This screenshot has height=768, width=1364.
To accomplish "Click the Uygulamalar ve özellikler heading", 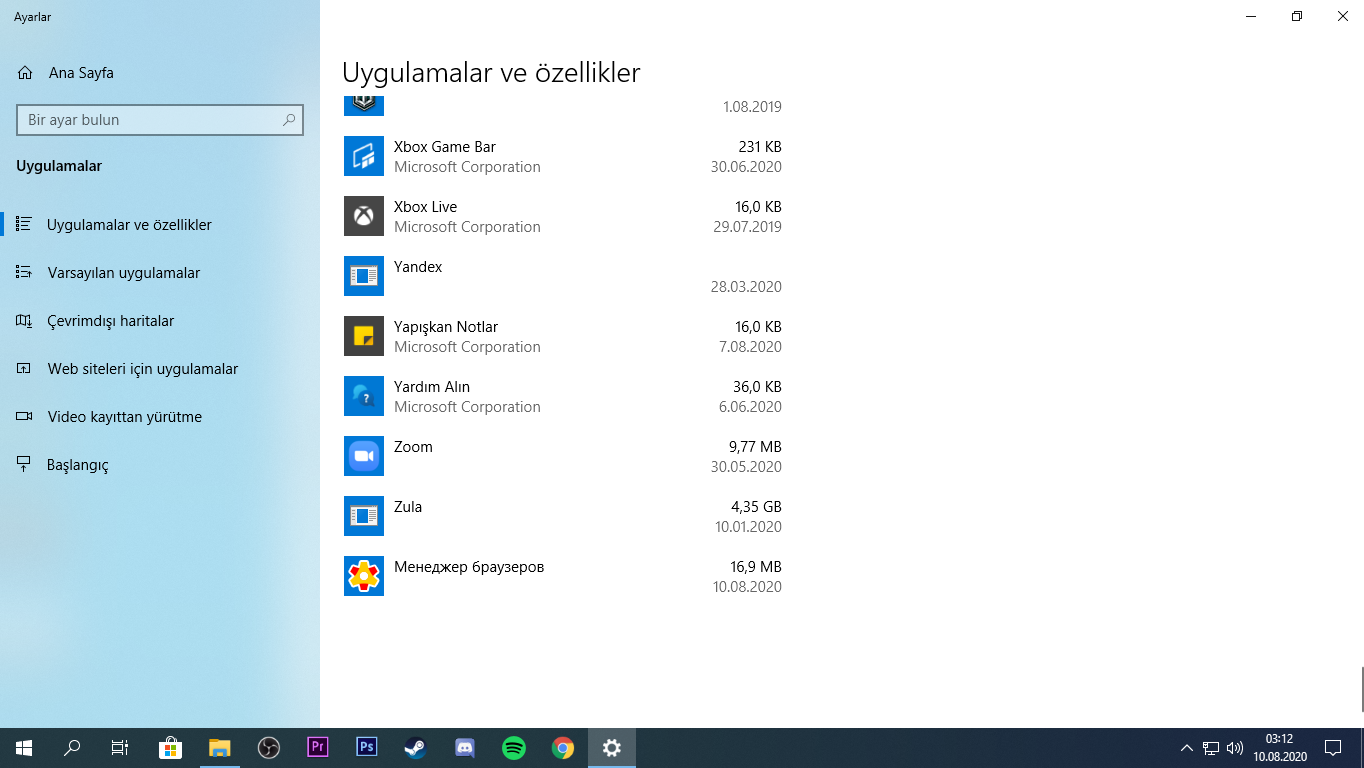I will pyautogui.click(x=491, y=73).
